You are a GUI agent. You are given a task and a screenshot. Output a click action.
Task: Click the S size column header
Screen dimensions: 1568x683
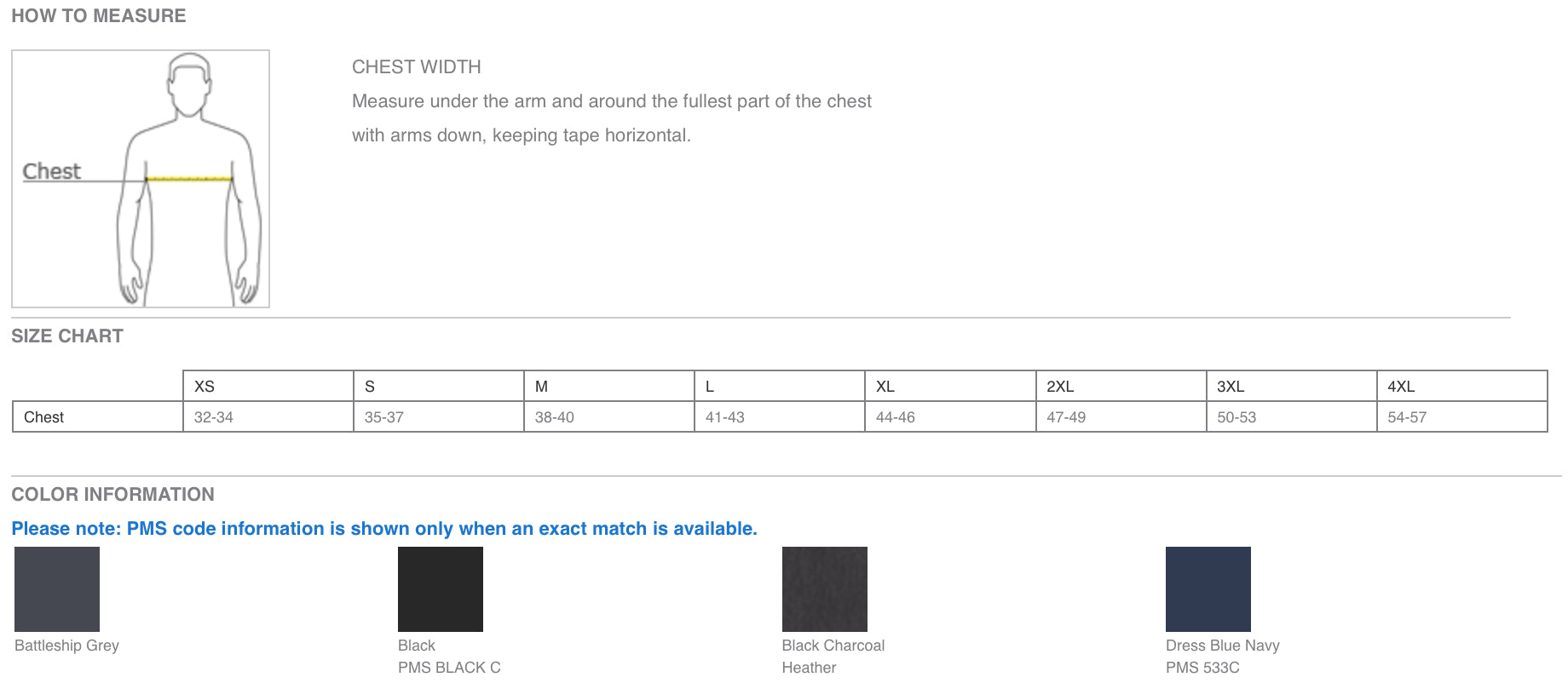click(370, 387)
